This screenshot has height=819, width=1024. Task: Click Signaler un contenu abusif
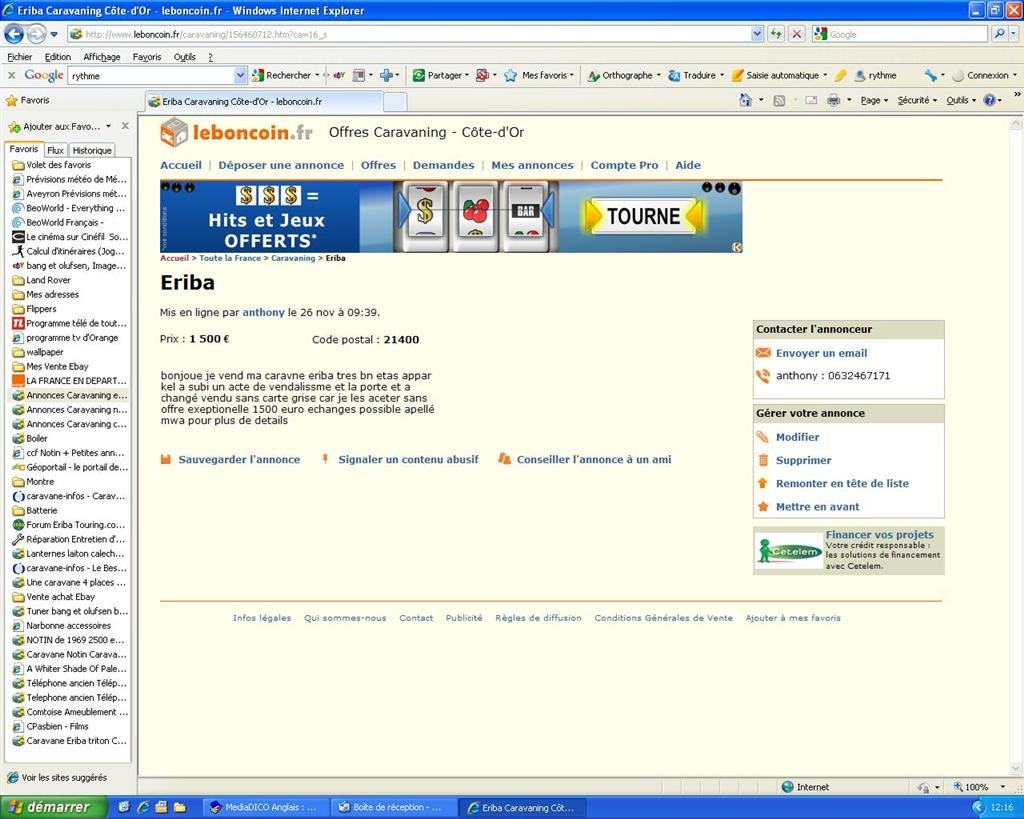pyautogui.click(x=408, y=460)
